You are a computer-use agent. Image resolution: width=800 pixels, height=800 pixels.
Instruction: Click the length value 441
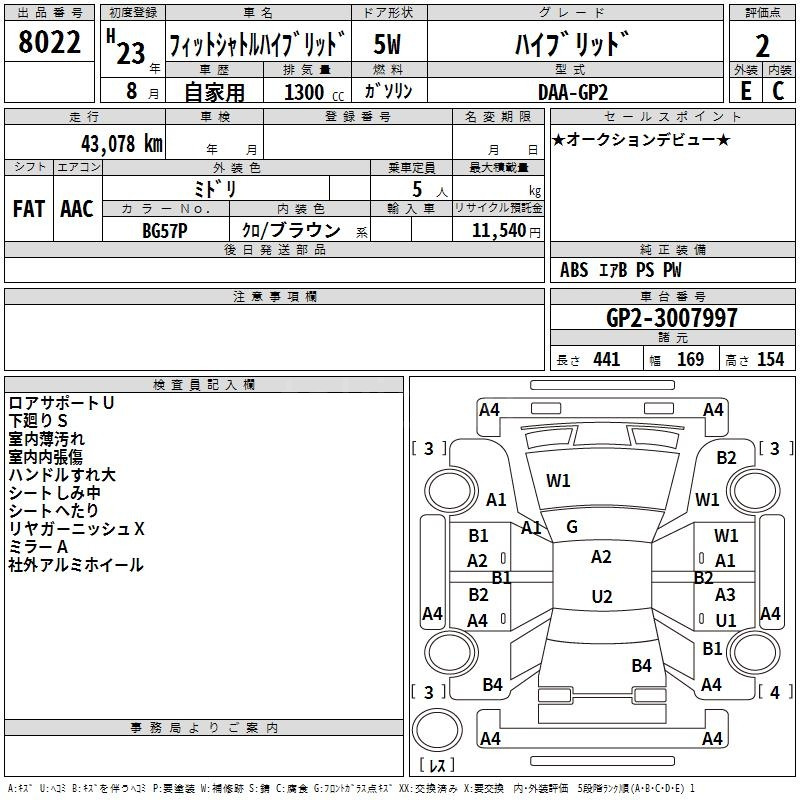pos(607,360)
